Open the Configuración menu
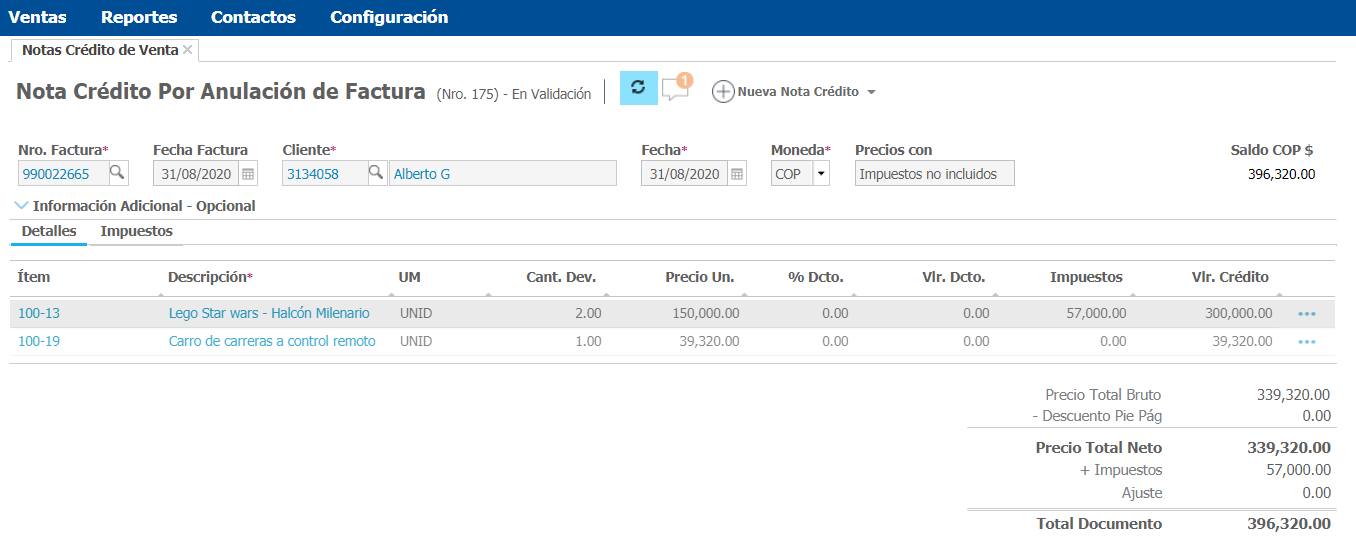1356x544 pixels. click(x=389, y=17)
